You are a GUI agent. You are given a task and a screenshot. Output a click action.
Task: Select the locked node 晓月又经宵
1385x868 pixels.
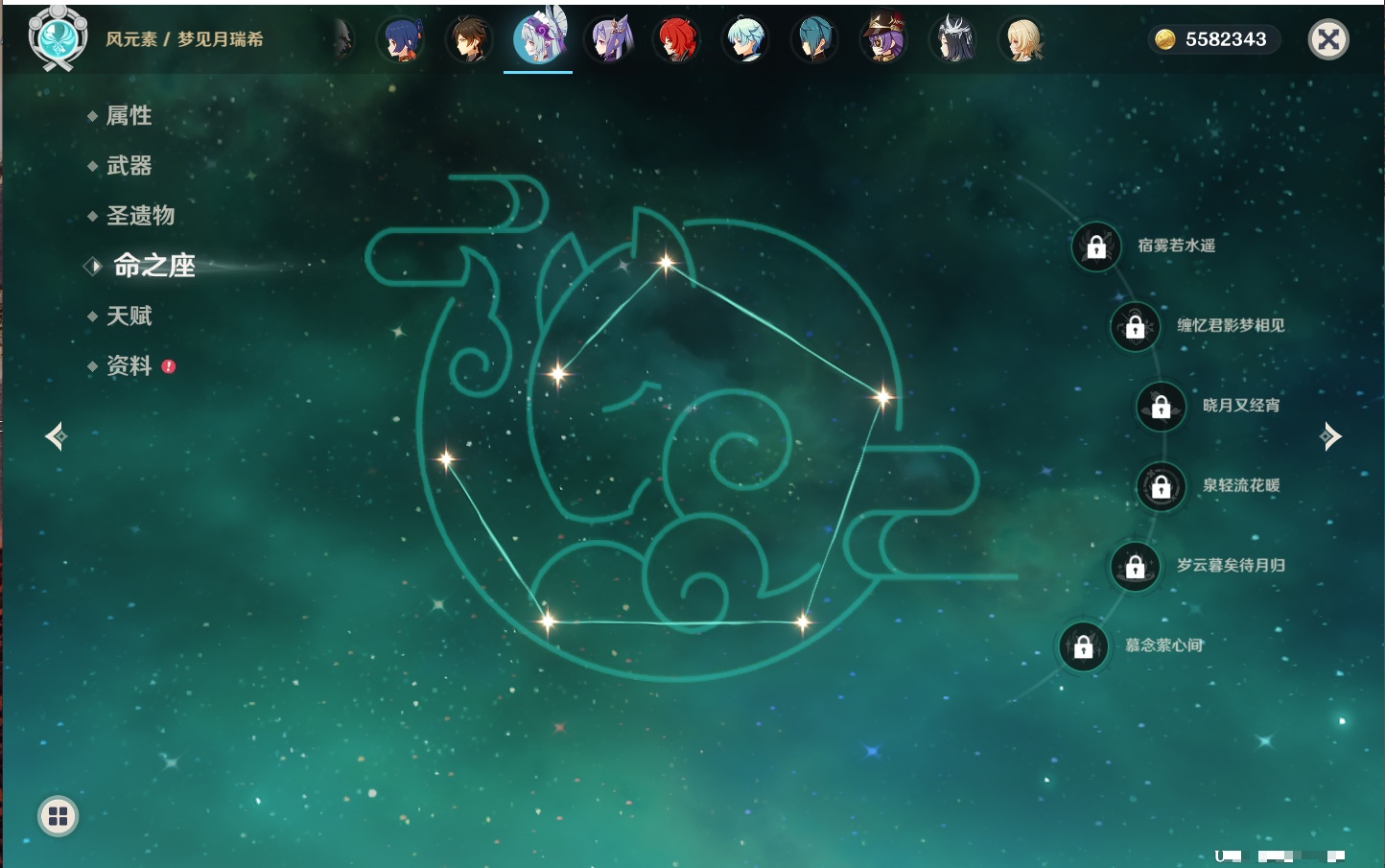point(1162,406)
